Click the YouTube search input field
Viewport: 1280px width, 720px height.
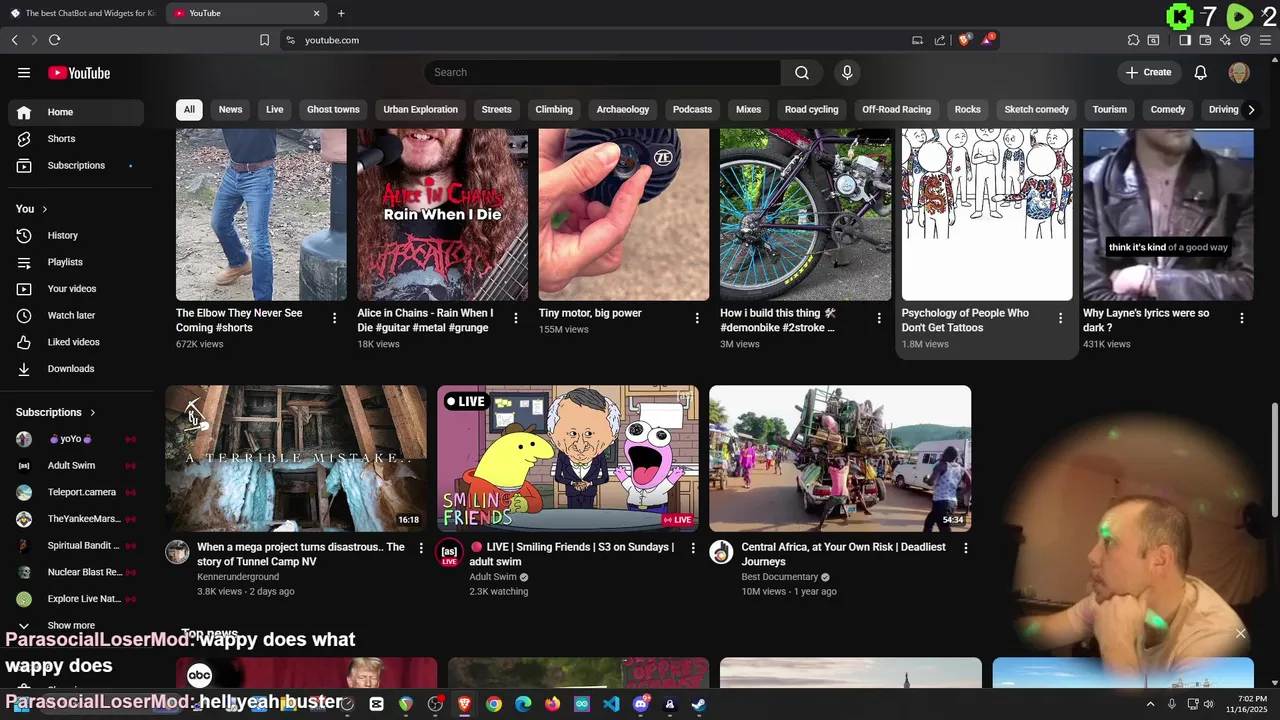click(x=603, y=72)
